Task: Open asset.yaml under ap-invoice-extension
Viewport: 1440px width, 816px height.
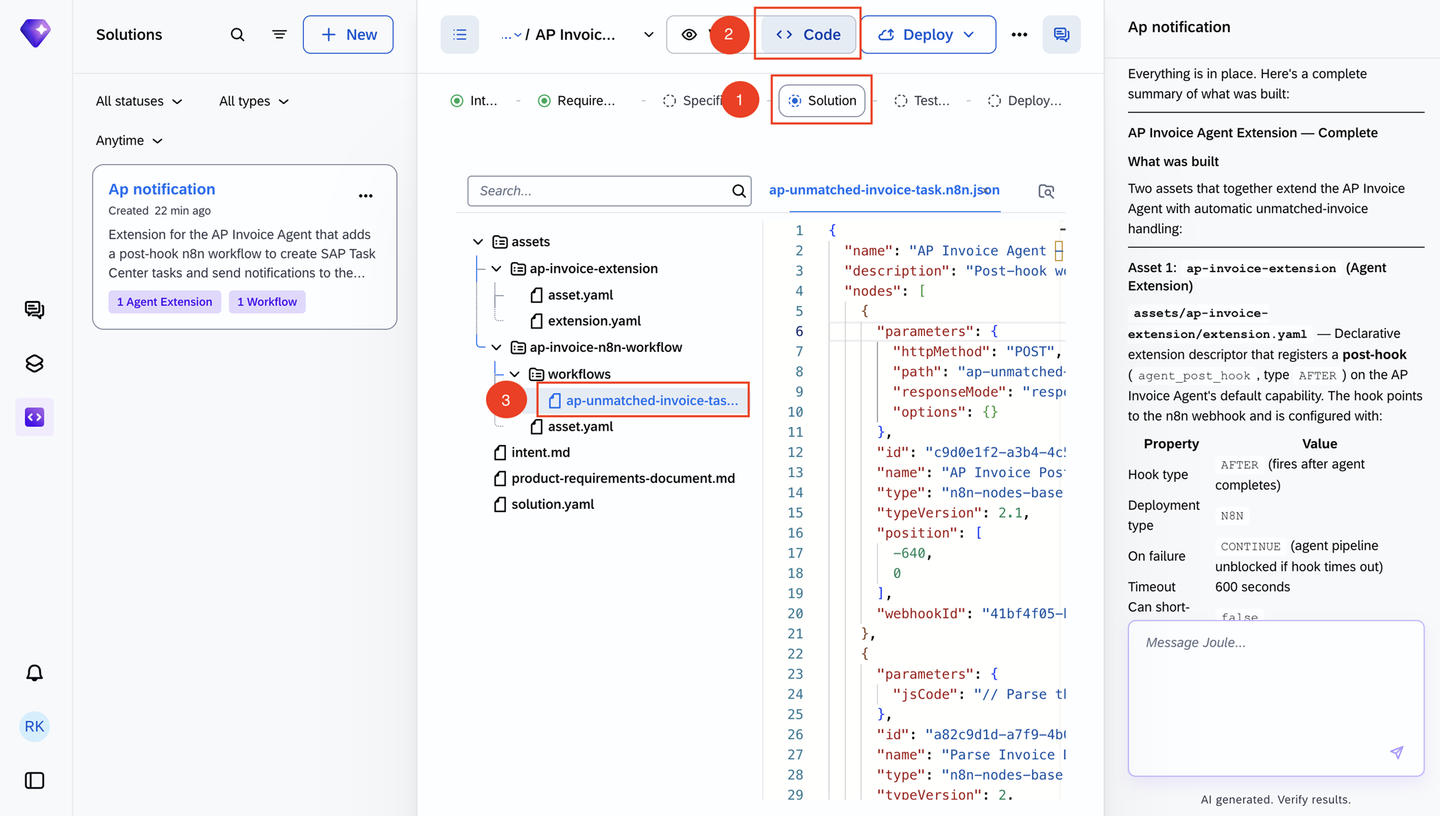Action: click(580, 295)
